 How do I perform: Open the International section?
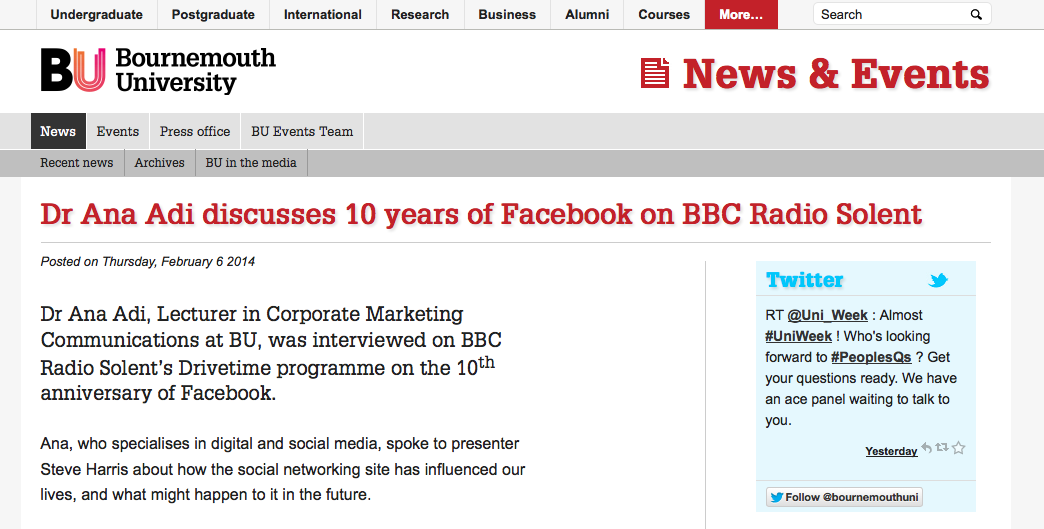323,15
